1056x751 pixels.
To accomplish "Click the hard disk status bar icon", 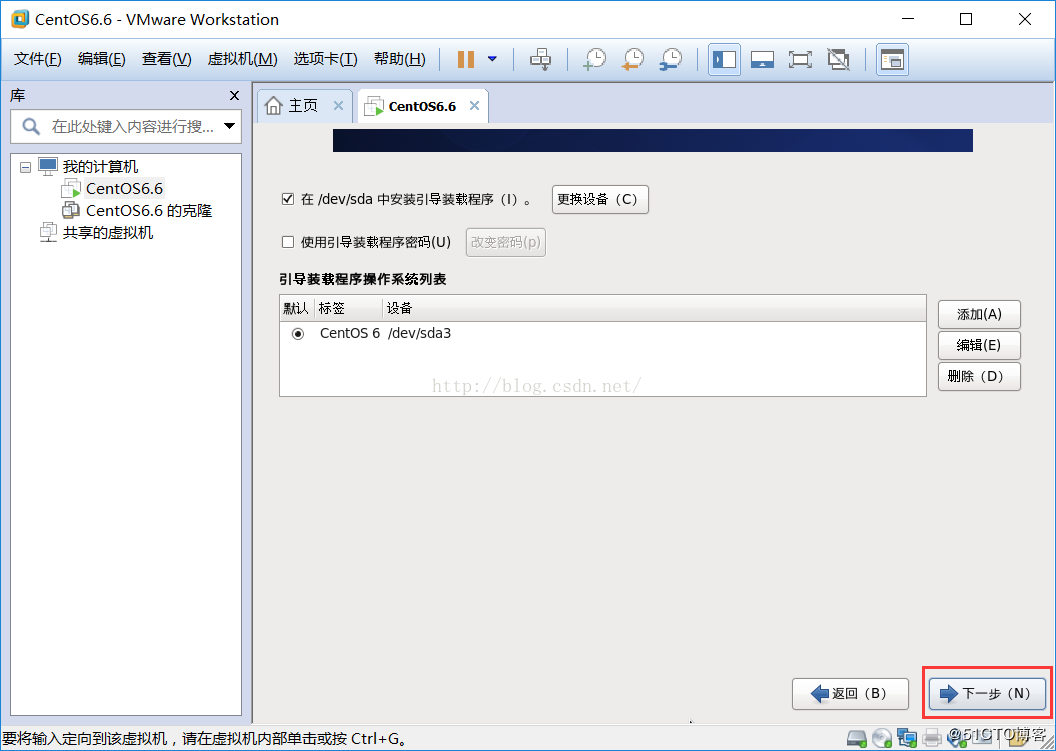I will (856, 738).
